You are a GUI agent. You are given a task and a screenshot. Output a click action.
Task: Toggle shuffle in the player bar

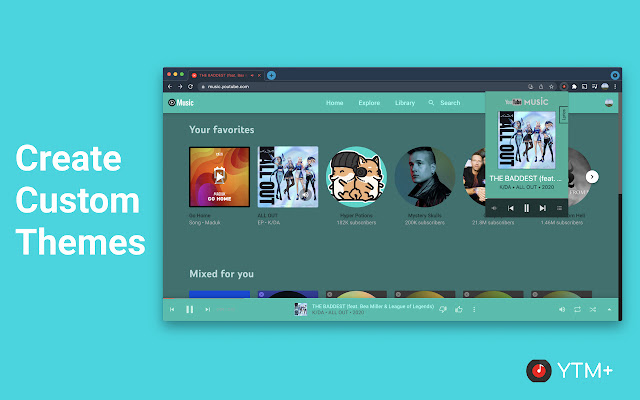click(x=593, y=309)
